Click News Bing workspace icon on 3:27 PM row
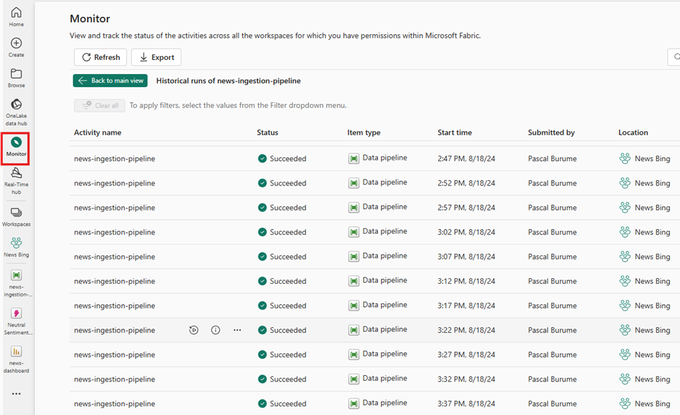 click(625, 355)
